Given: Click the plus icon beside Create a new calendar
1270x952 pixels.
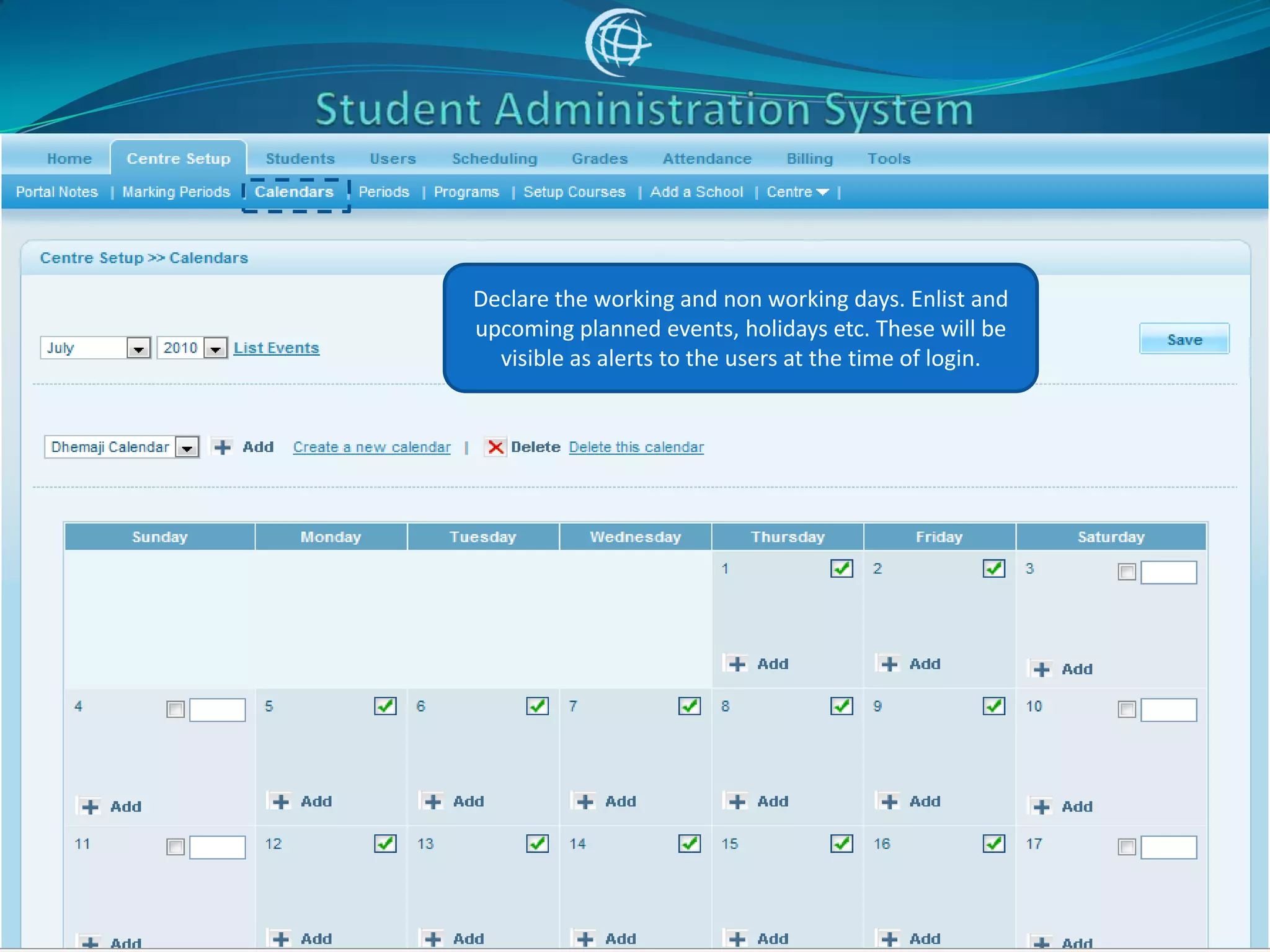Looking at the screenshot, I should coord(222,447).
